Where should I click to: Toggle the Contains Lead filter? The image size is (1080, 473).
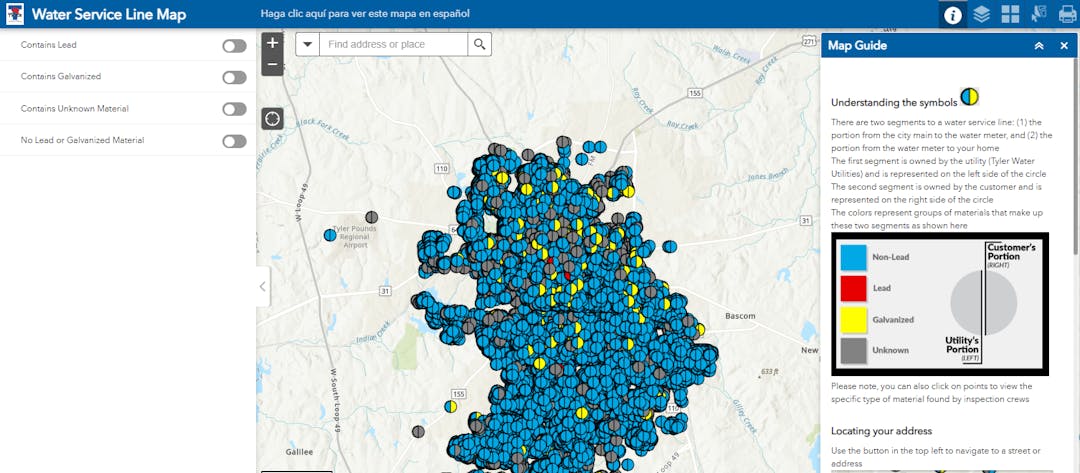pyautogui.click(x=234, y=46)
